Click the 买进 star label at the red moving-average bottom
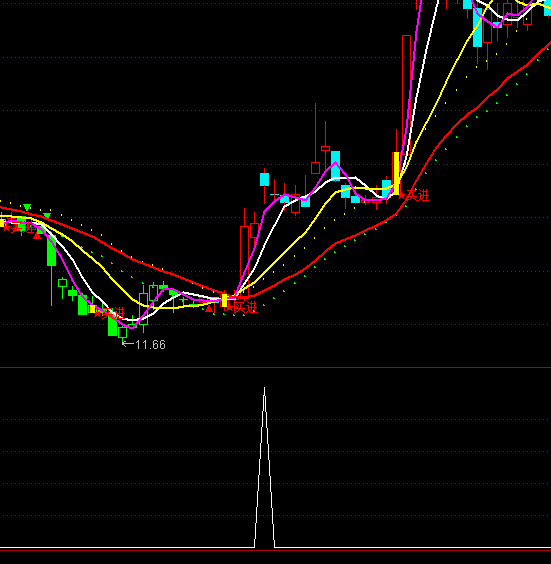This screenshot has width=551, height=564. (241, 307)
